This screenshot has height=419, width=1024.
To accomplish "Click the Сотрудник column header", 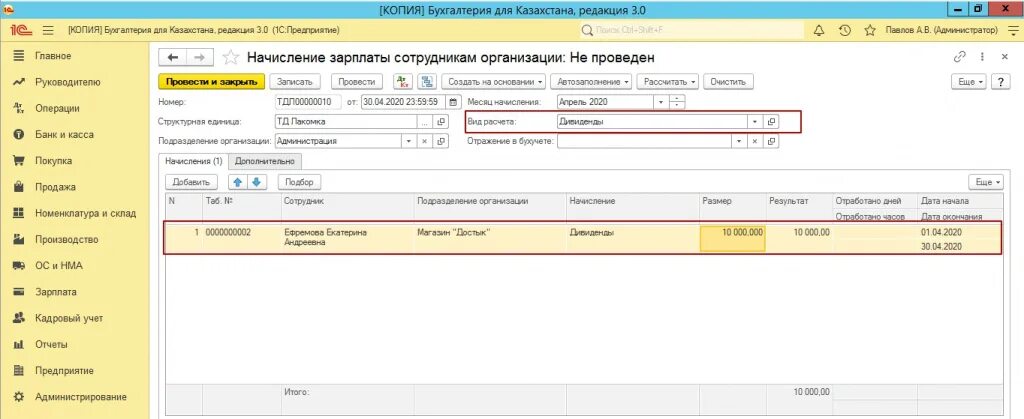I will click(x=347, y=201).
